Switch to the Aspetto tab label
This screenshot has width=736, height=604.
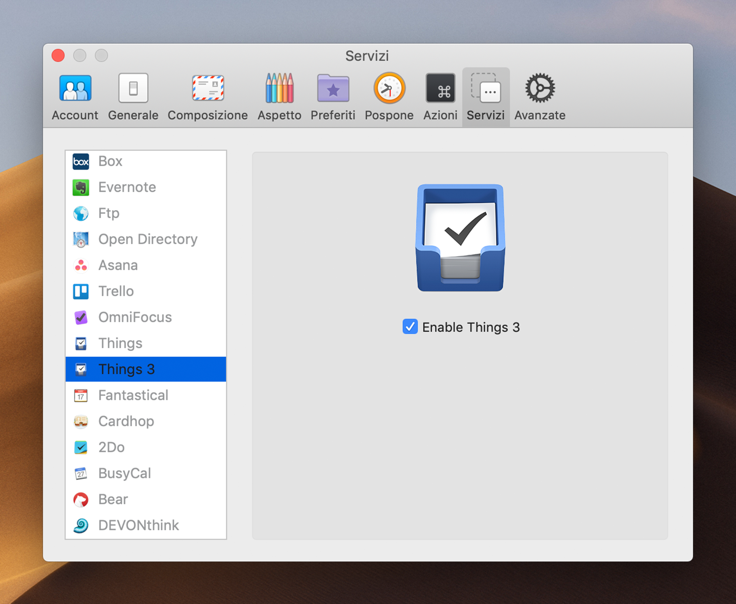click(279, 115)
